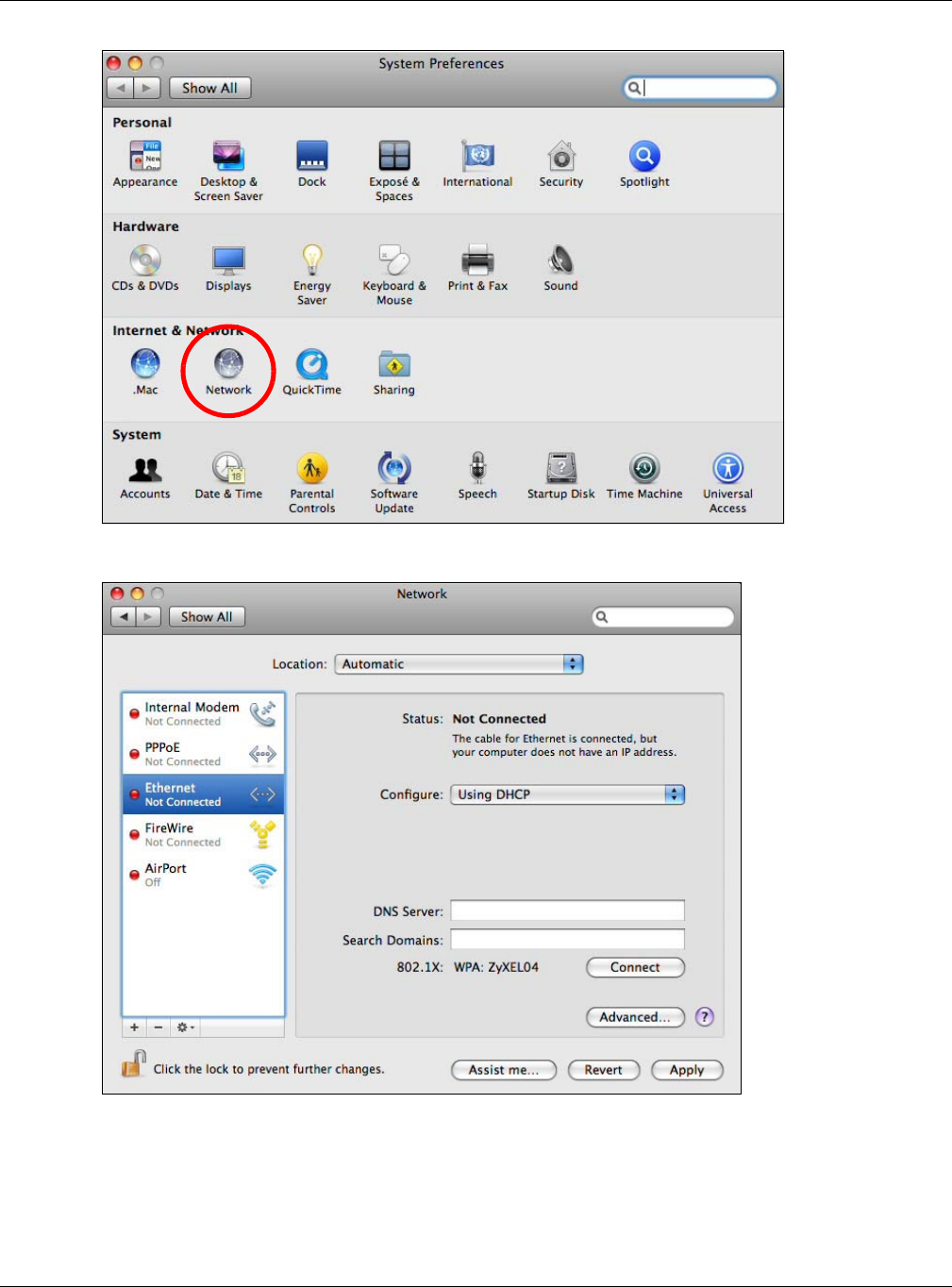Open the Configure dropdown showing Using DHCP
The height and width of the screenshot is (1287, 952).
click(568, 794)
